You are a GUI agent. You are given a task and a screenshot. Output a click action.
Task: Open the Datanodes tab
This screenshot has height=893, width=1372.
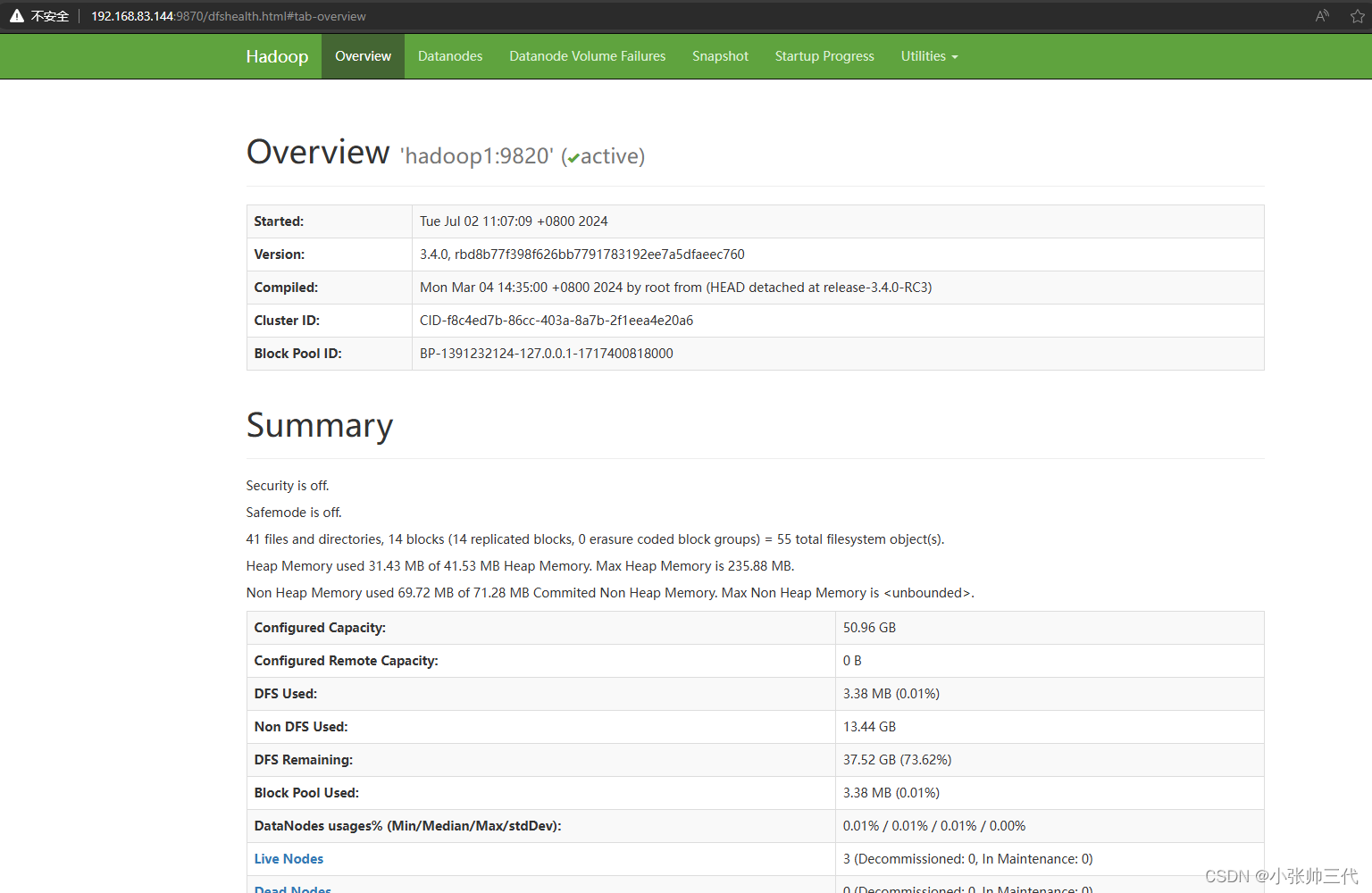tap(450, 56)
